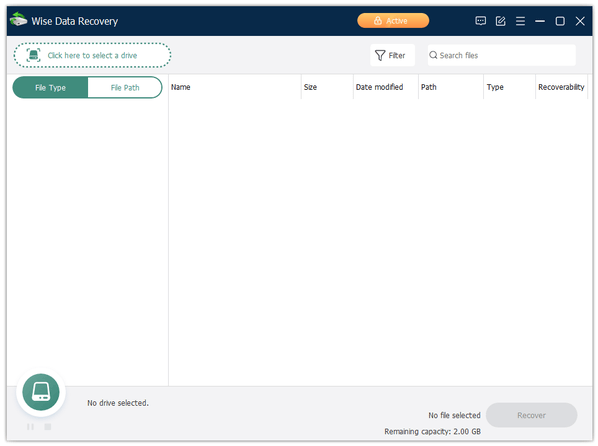
Task: Click the magnifier search icon
Action: pyautogui.click(x=433, y=55)
